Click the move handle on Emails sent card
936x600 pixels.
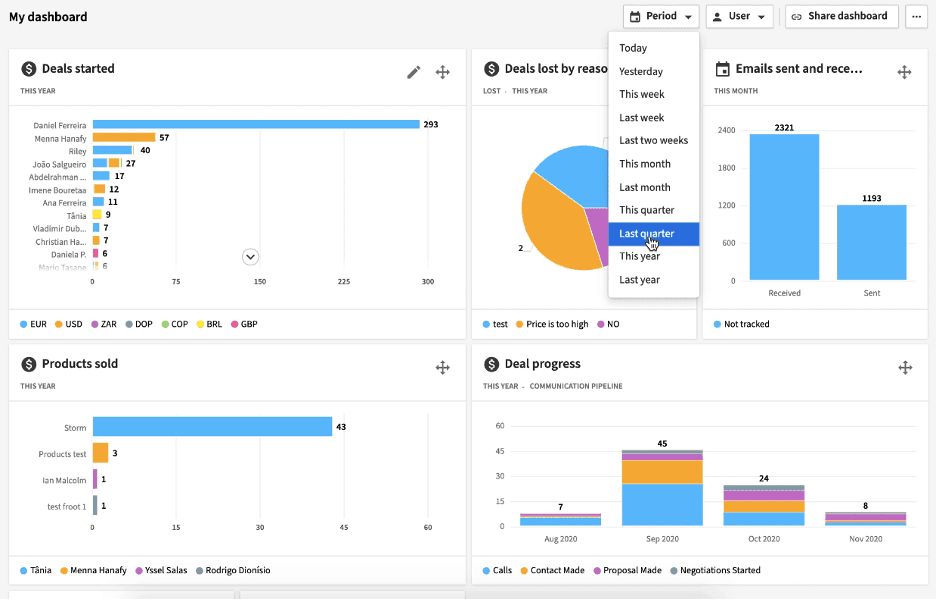pyautogui.click(x=904, y=72)
